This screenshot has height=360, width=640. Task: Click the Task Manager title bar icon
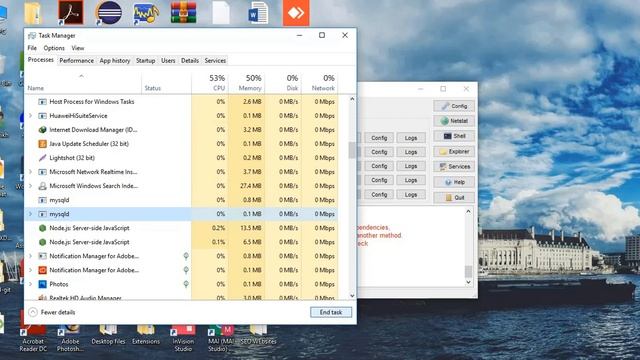coord(32,36)
